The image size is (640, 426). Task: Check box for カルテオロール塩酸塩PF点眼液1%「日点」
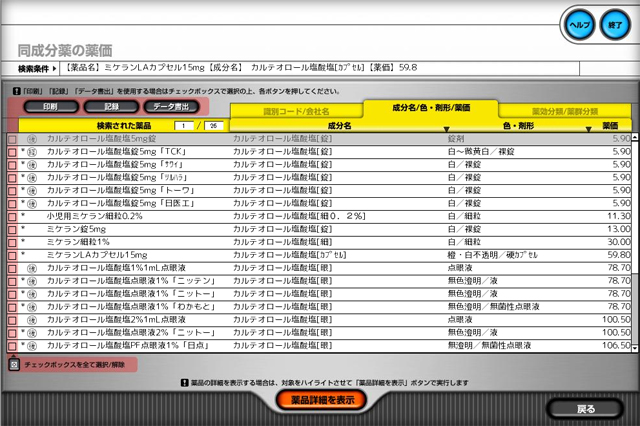[x=12, y=346]
